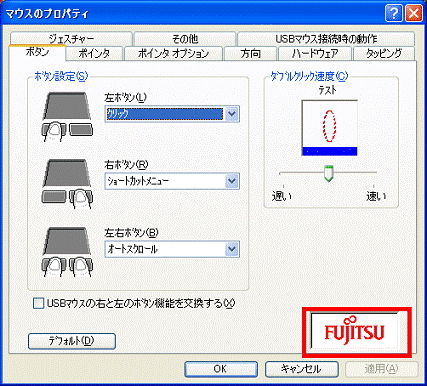Switch to the その他 tab
427x386 pixels.
tap(185, 39)
